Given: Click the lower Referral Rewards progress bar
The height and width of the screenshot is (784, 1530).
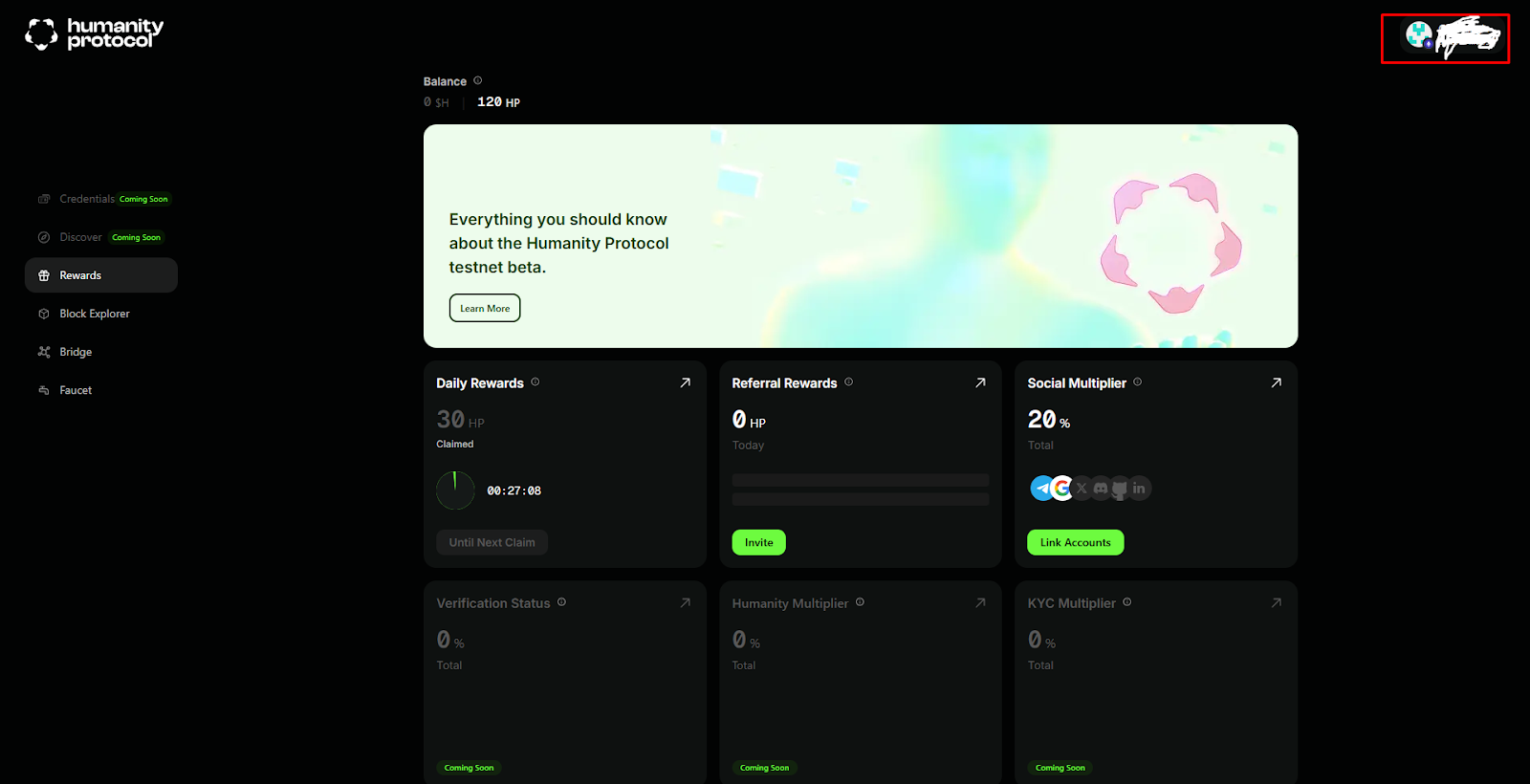Looking at the screenshot, I should [x=861, y=499].
